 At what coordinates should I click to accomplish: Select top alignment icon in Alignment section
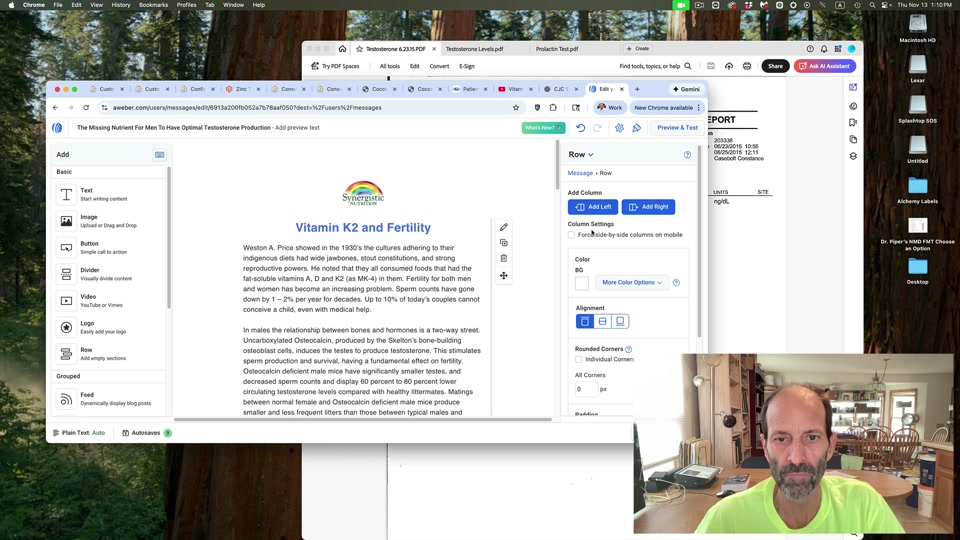pos(585,321)
